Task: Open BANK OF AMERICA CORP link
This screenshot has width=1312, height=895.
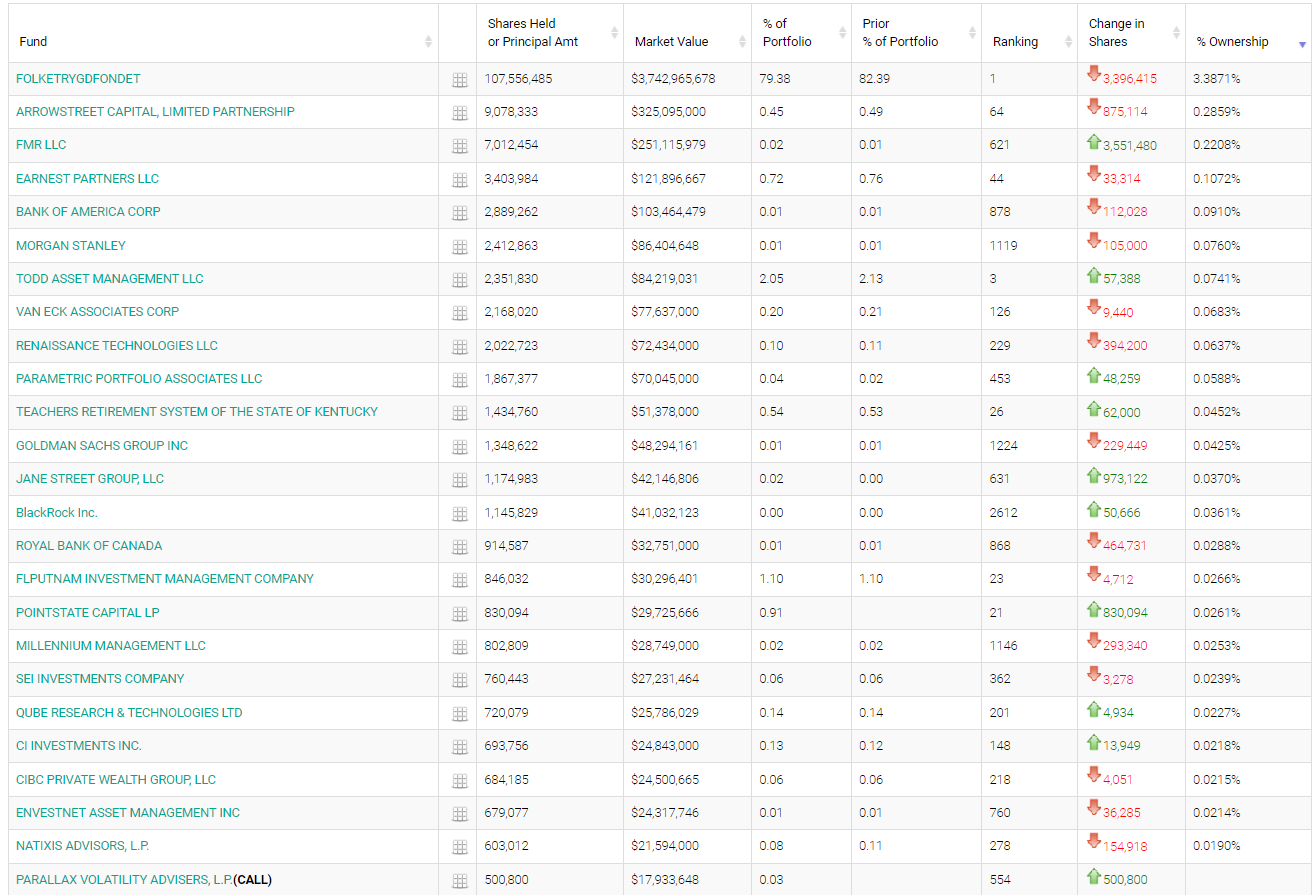Action: pyautogui.click(x=88, y=212)
